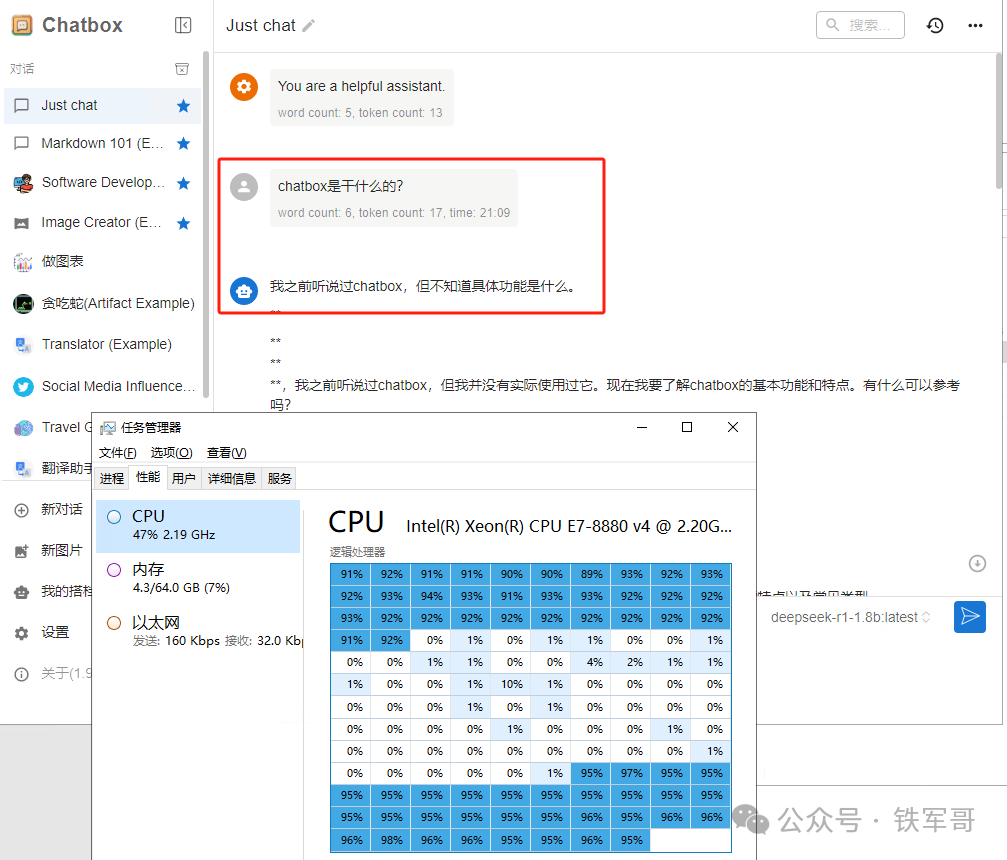
Task: Click the user avatar beside chatbox question
Action: click(244, 187)
